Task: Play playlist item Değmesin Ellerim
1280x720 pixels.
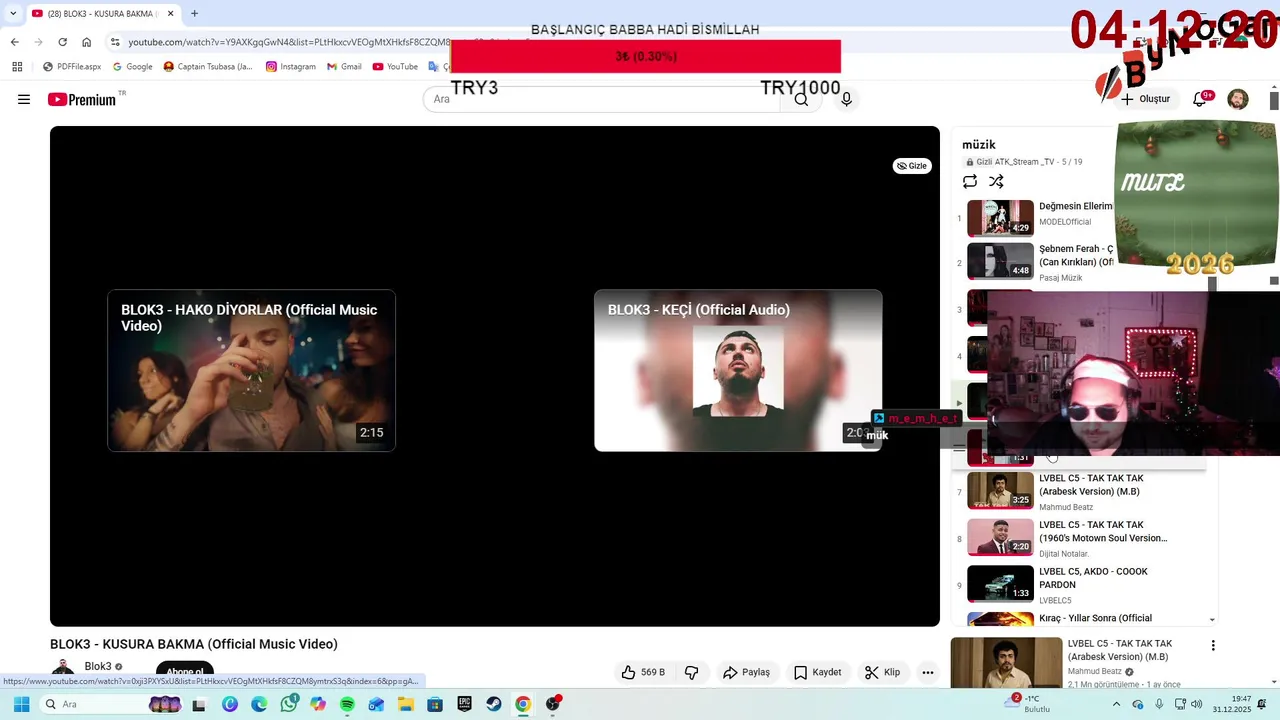Action: tap(1040, 217)
